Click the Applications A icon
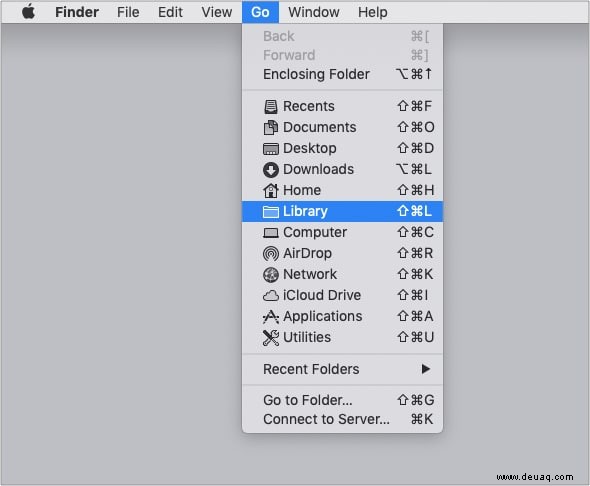The image size is (590, 486). click(x=271, y=317)
